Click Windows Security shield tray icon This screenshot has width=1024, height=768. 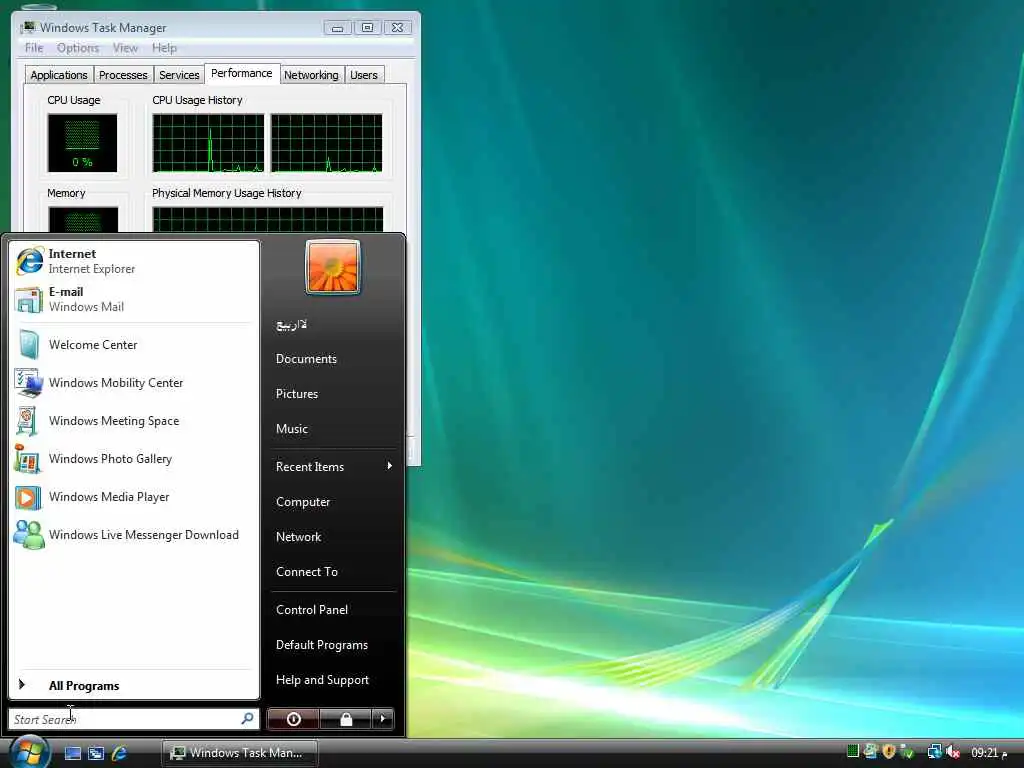[888, 752]
